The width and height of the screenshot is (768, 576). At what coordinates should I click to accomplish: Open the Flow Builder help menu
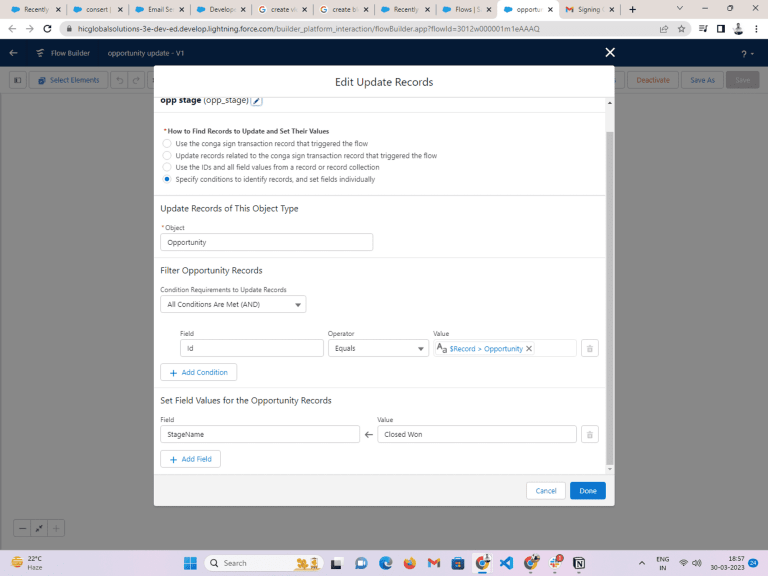[747, 54]
